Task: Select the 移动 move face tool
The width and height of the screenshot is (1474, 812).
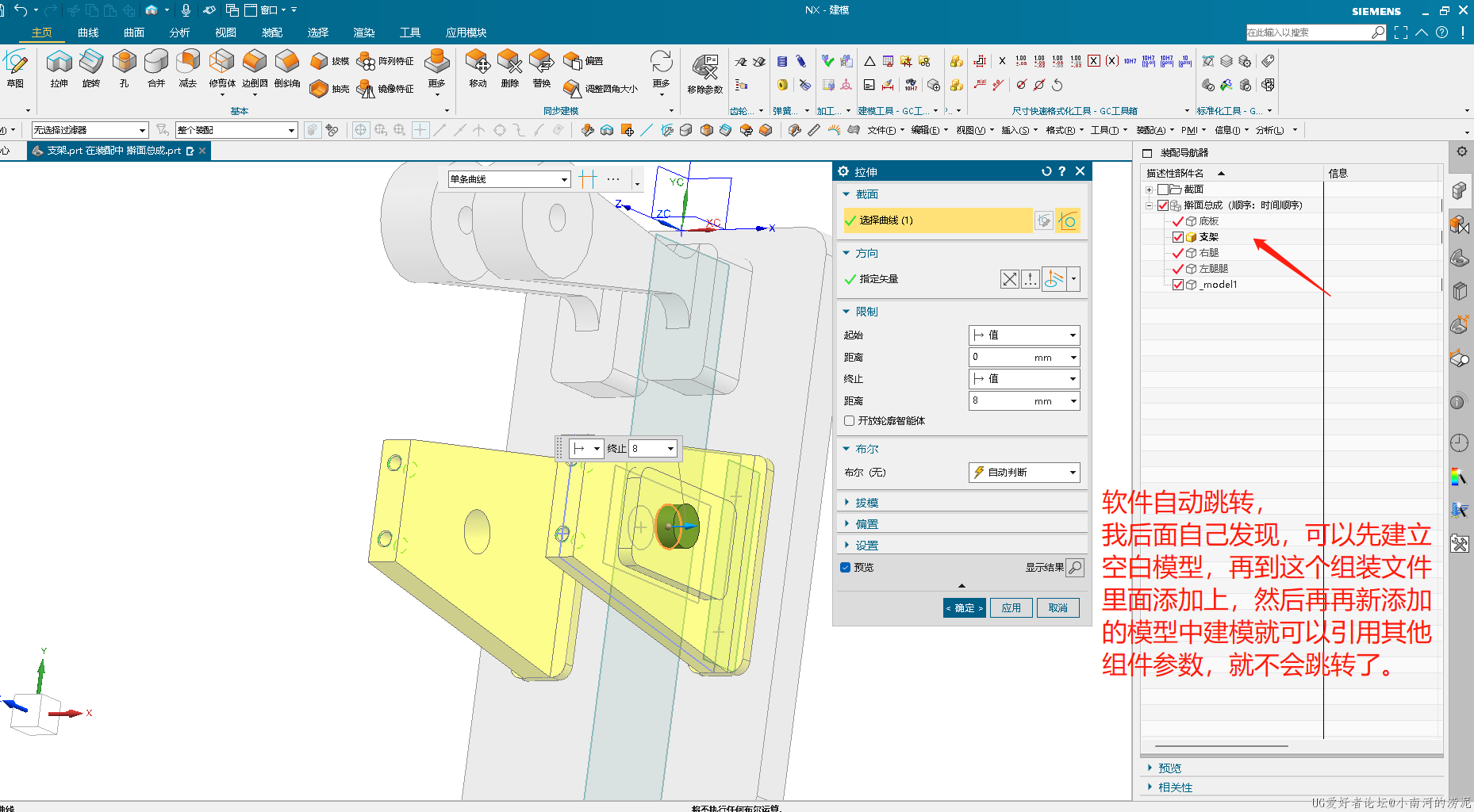Action: [x=478, y=68]
